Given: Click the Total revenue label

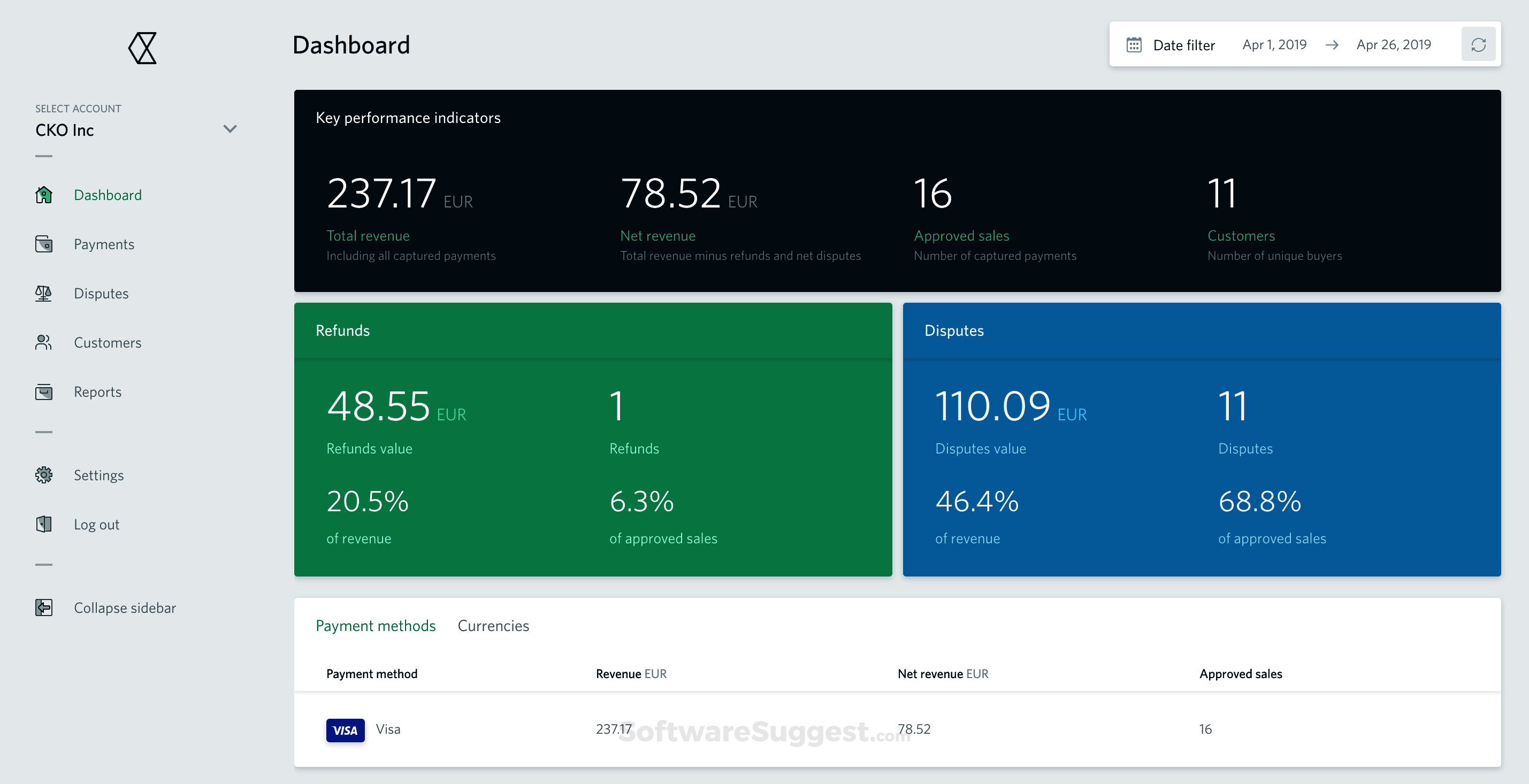Looking at the screenshot, I should (x=368, y=236).
